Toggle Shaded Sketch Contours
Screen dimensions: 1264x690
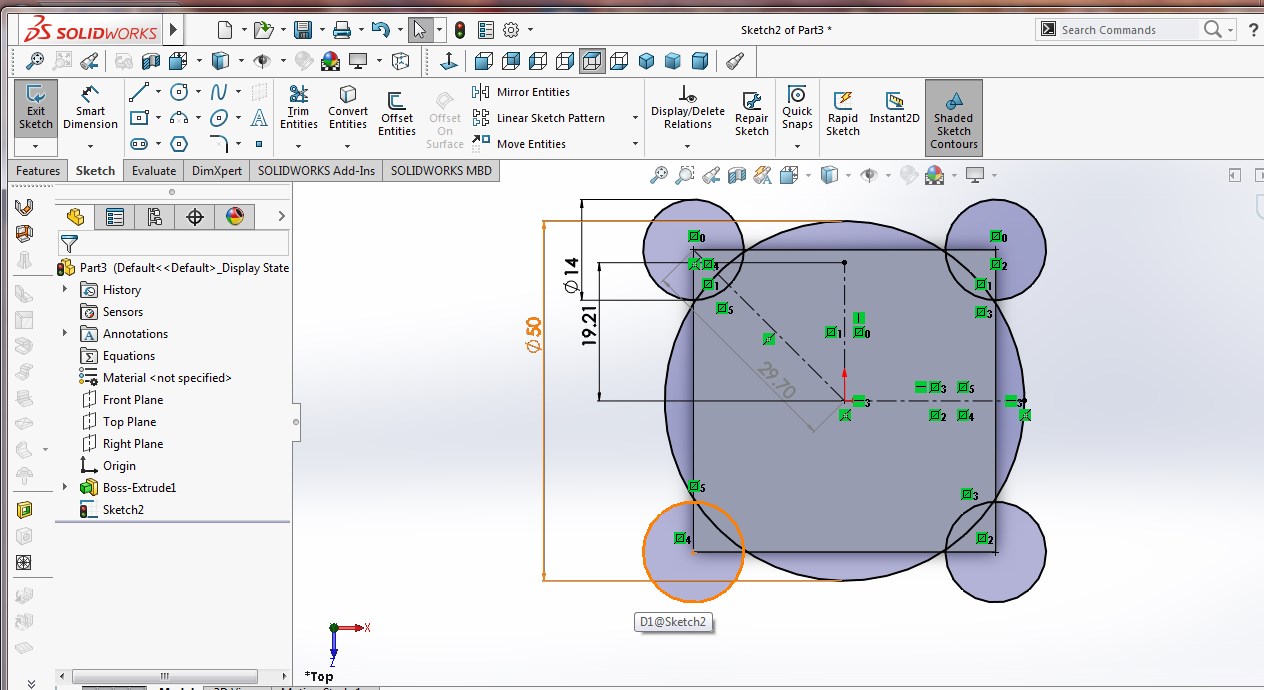pyautogui.click(x=953, y=118)
